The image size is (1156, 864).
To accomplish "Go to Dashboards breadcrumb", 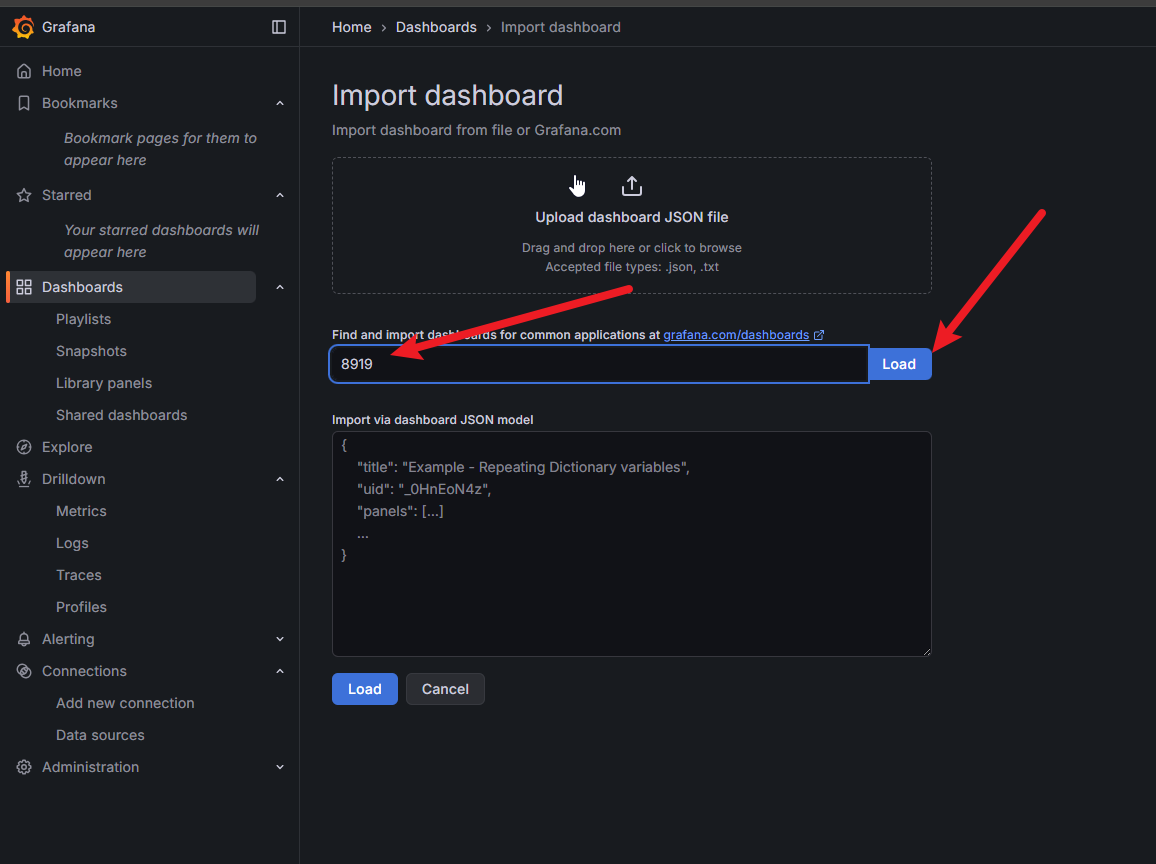I will [x=436, y=27].
